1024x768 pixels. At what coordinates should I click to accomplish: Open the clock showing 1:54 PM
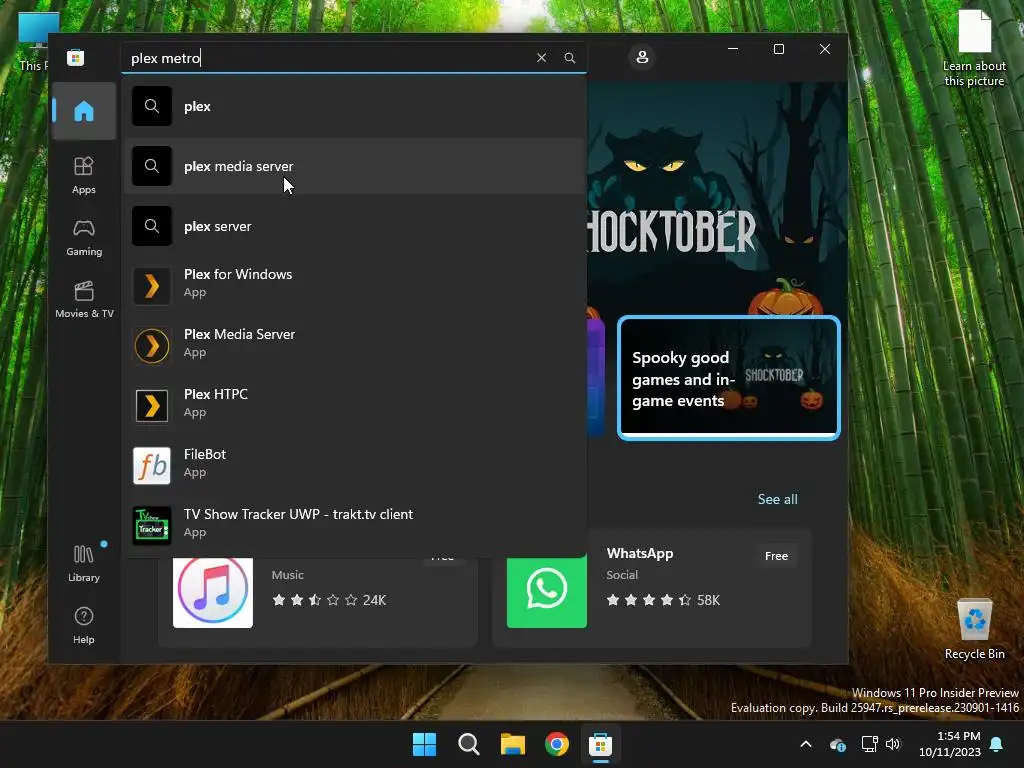pos(950,744)
